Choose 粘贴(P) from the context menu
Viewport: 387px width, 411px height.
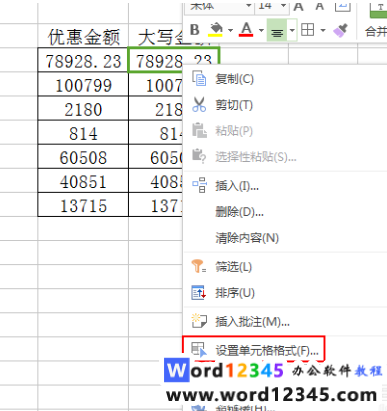point(286,131)
